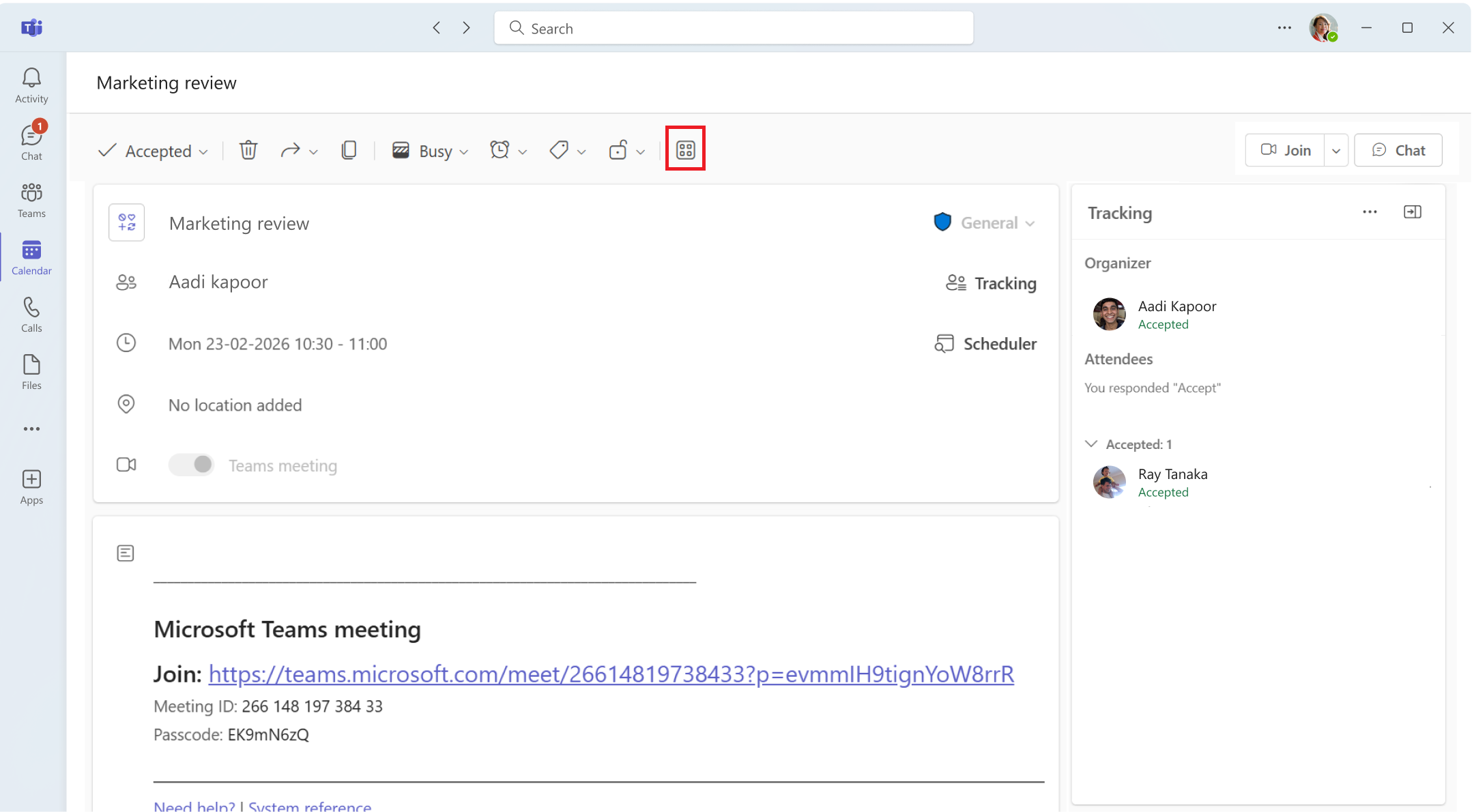Click the meeting icon beside title
This screenshot has height=812, width=1474.
coord(127,222)
